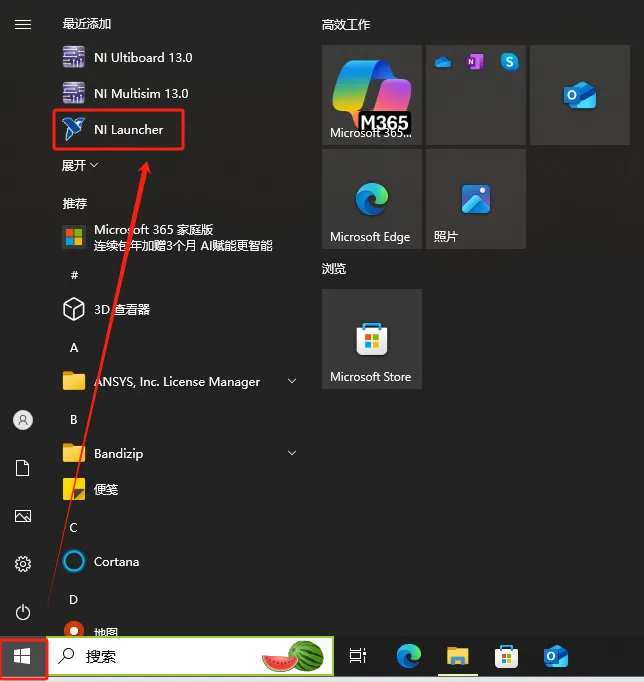The height and width of the screenshot is (682, 644).
Task: Select the 高效工作 tile group header
Action: [x=346, y=25]
